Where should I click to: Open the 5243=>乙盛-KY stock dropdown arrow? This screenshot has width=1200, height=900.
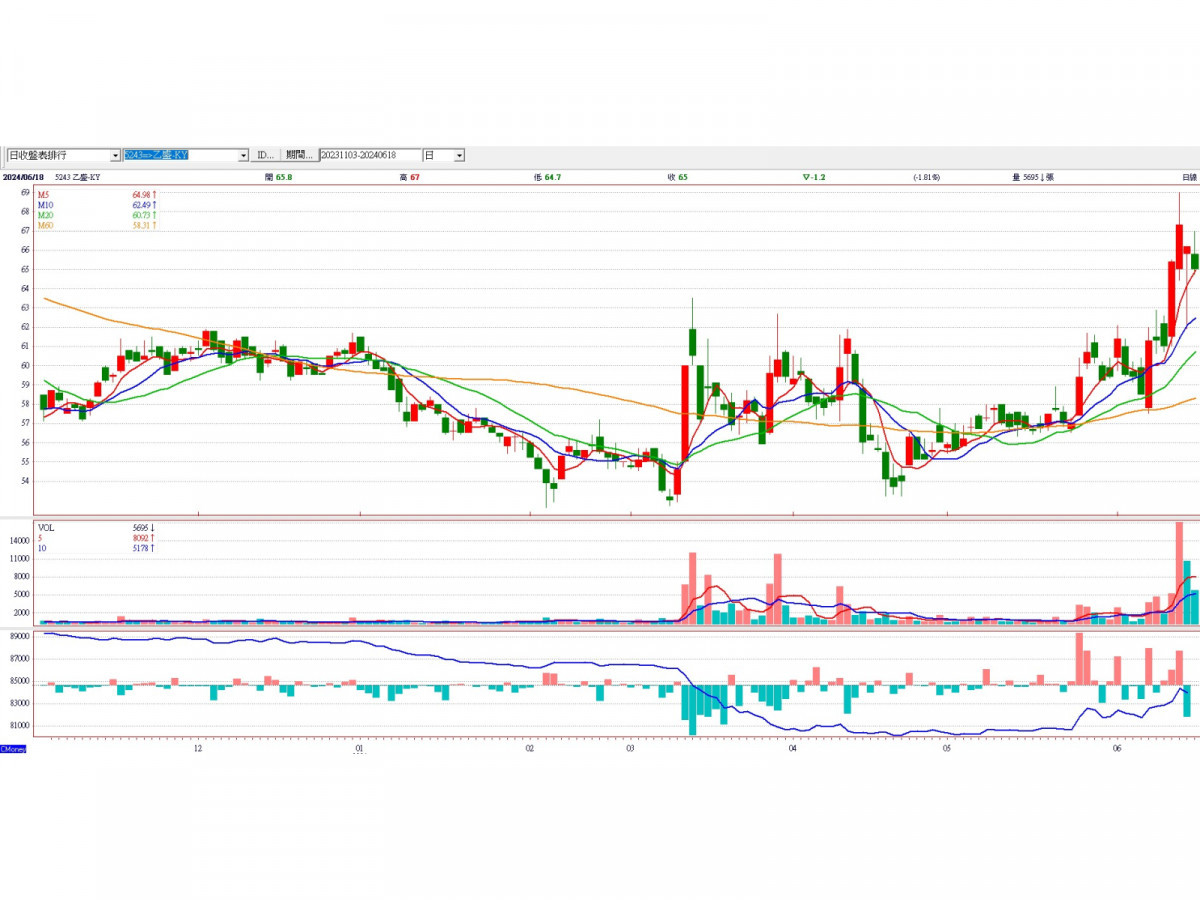[x=243, y=156]
